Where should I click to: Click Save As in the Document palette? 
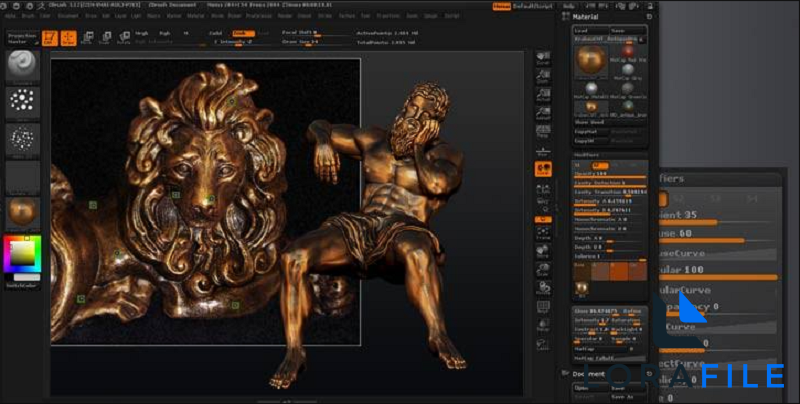tap(628, 397)
